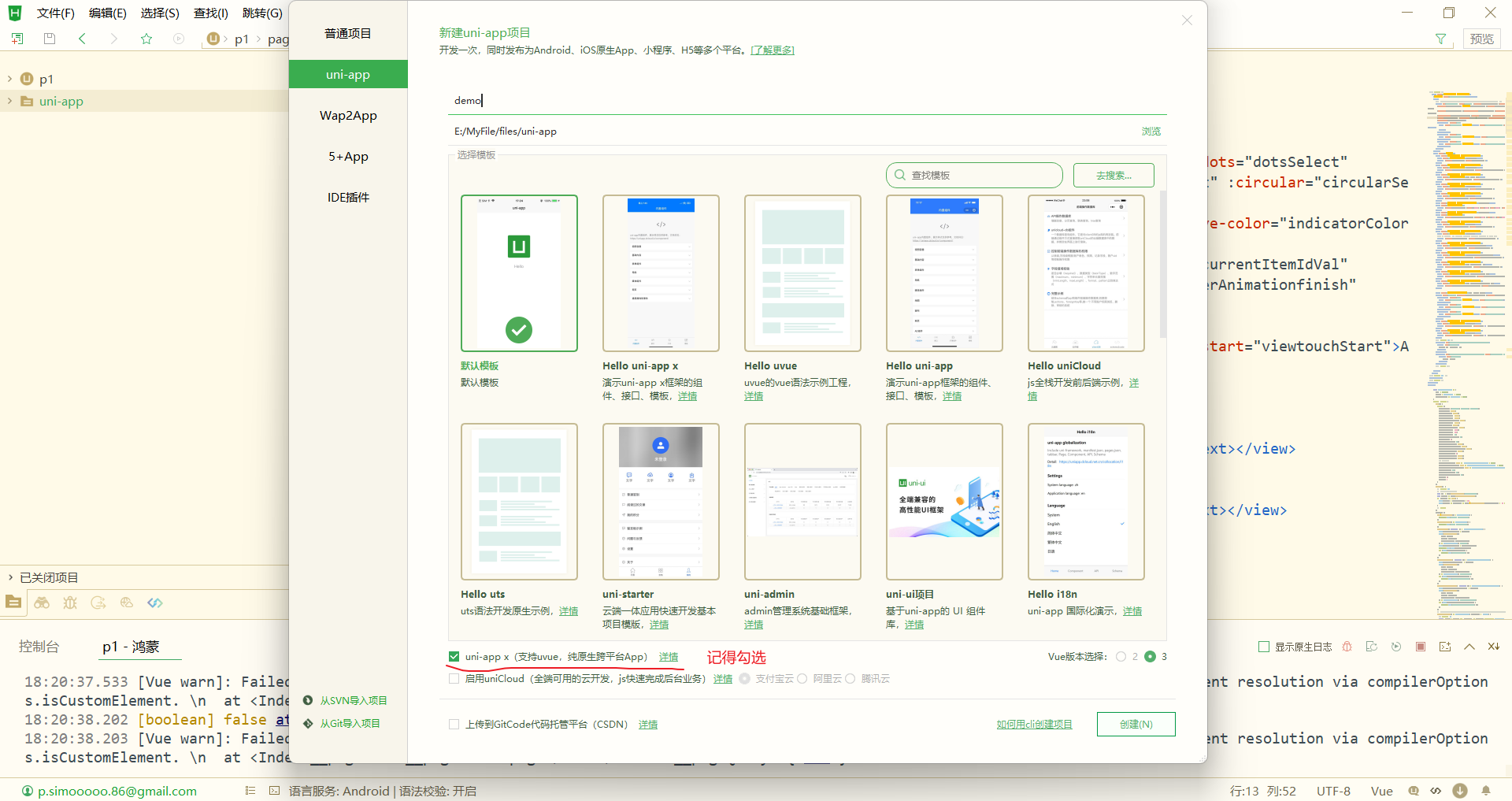The image size is (1512, 801).
Task: Check upload to GitCode hosting platform
Action: (454, 724)
